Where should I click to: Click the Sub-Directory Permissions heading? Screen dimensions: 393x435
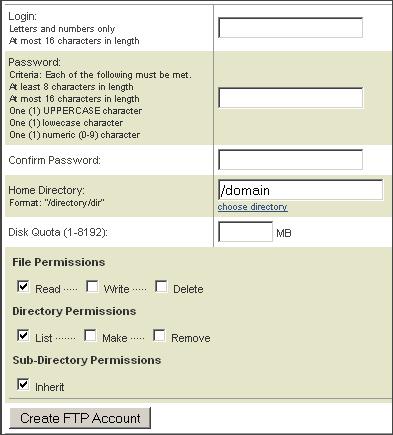click(x=87, y=360)
